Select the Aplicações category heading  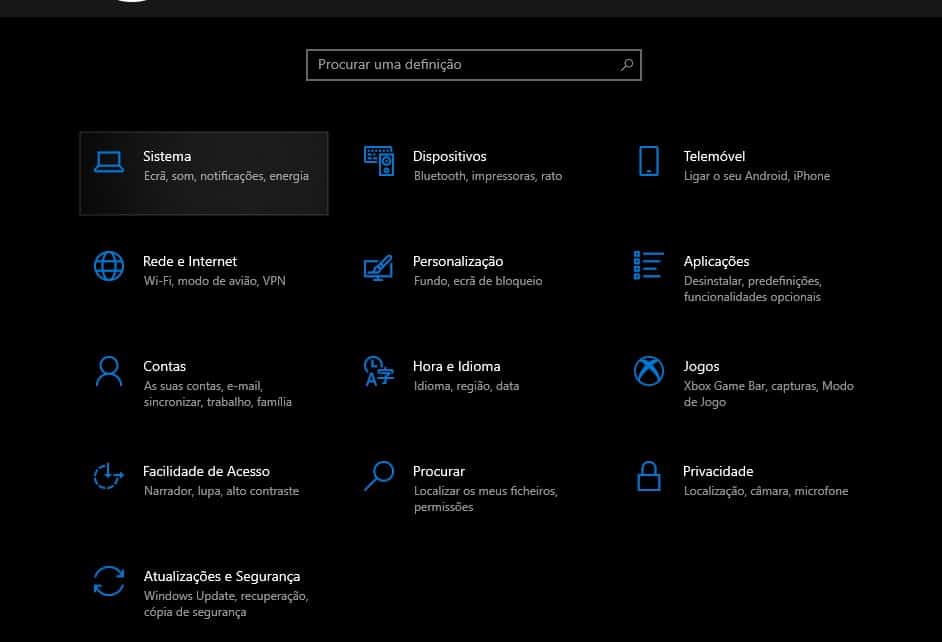click(x=716, y=262)
